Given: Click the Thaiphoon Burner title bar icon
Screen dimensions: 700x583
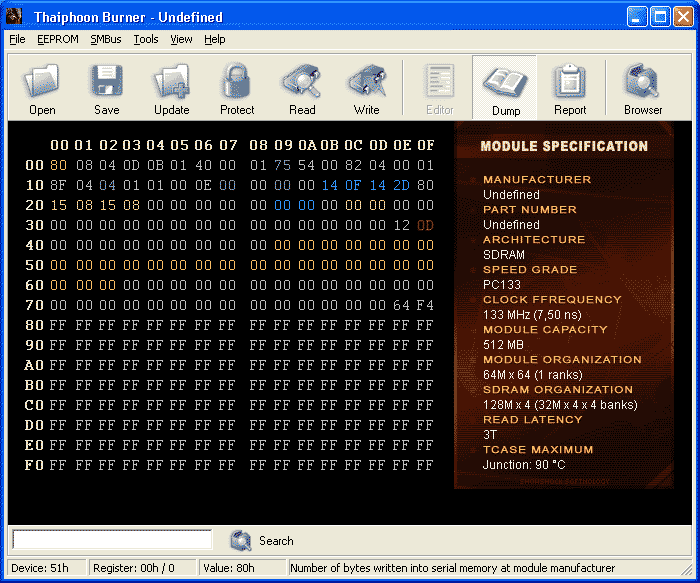Looking at the screenshot, I should [14, 16].
